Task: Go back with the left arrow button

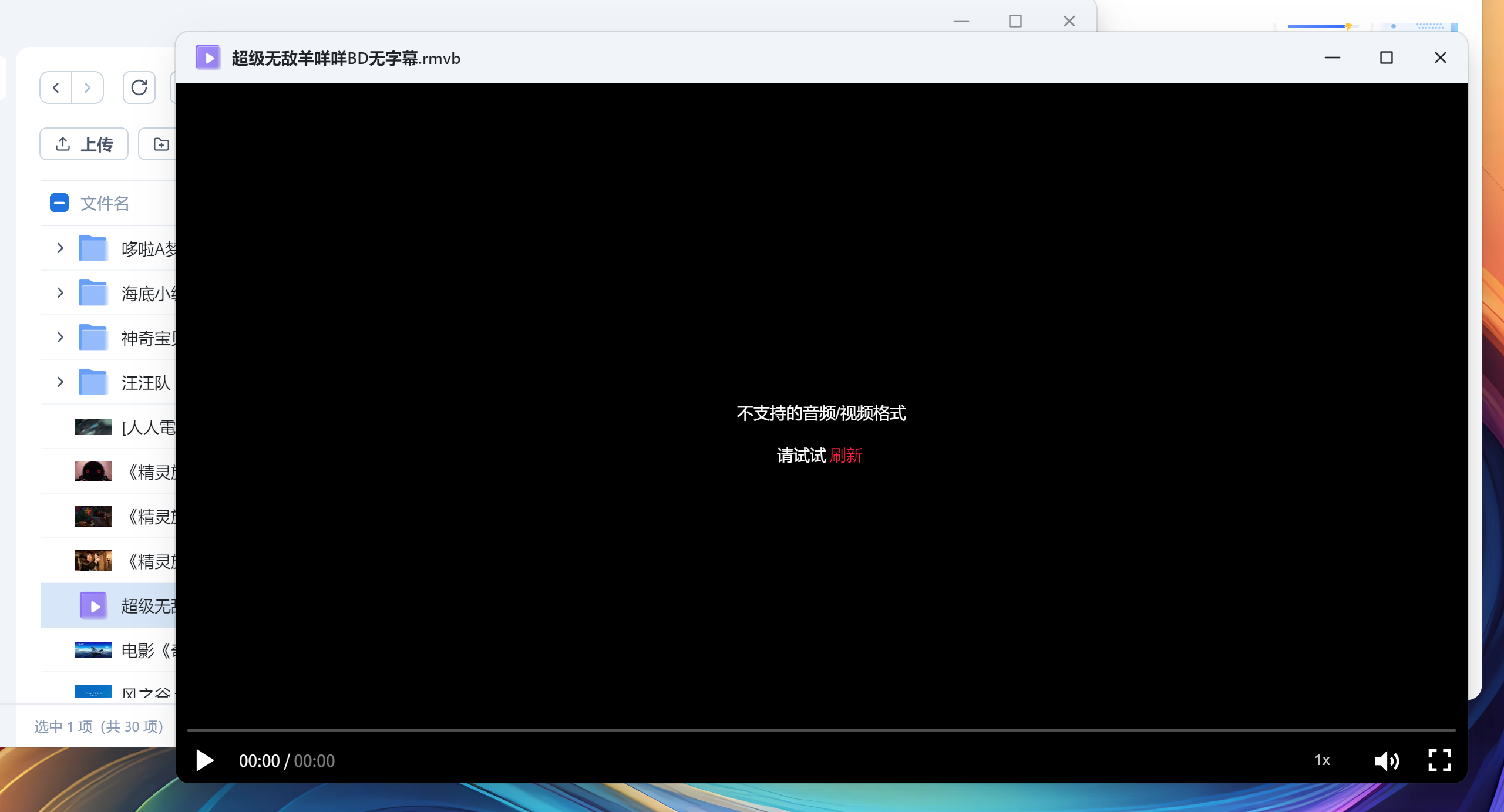Action: [56, 87]
